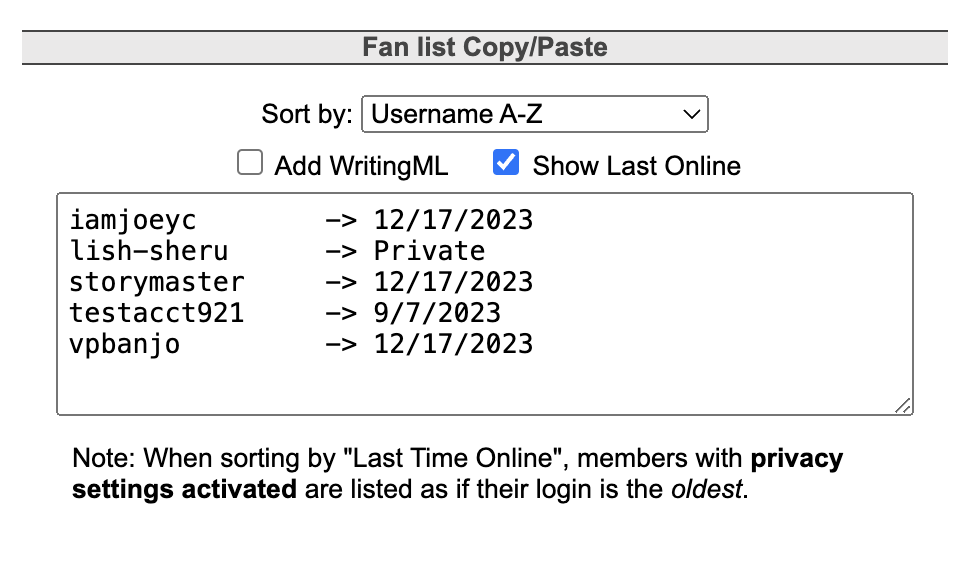Screen dimensions: 974x570
Task: Click the Show Last Online label
Action: pos(636,166)
